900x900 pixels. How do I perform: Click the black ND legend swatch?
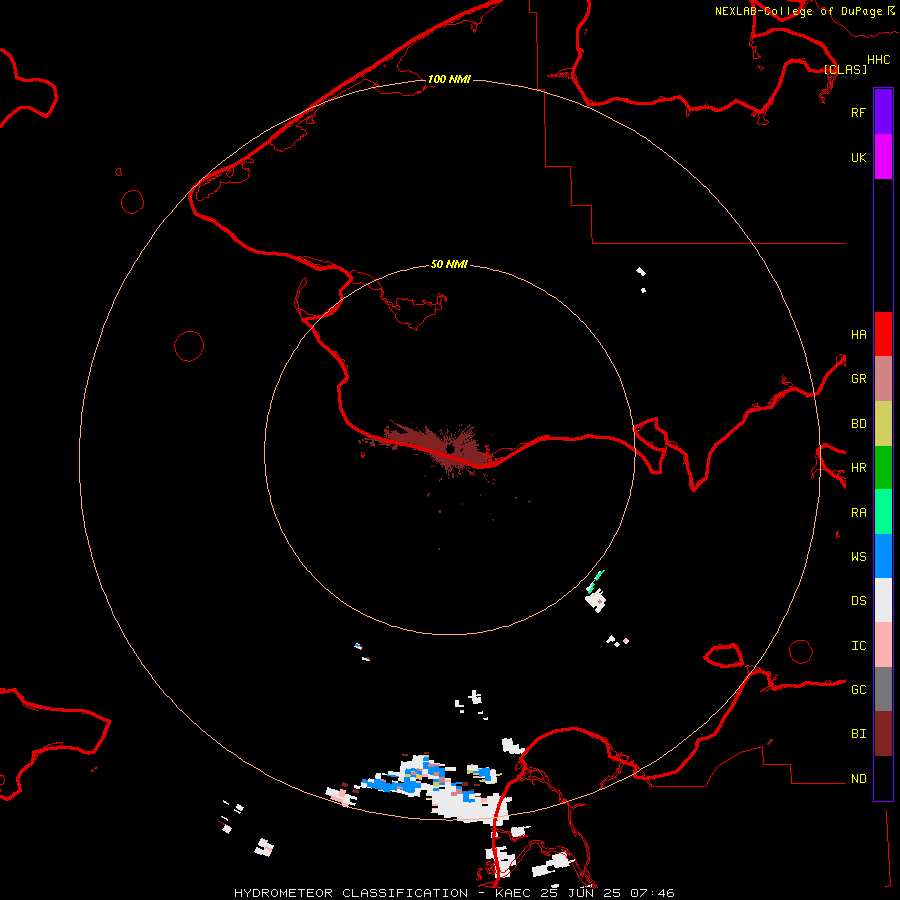(883, 778)
